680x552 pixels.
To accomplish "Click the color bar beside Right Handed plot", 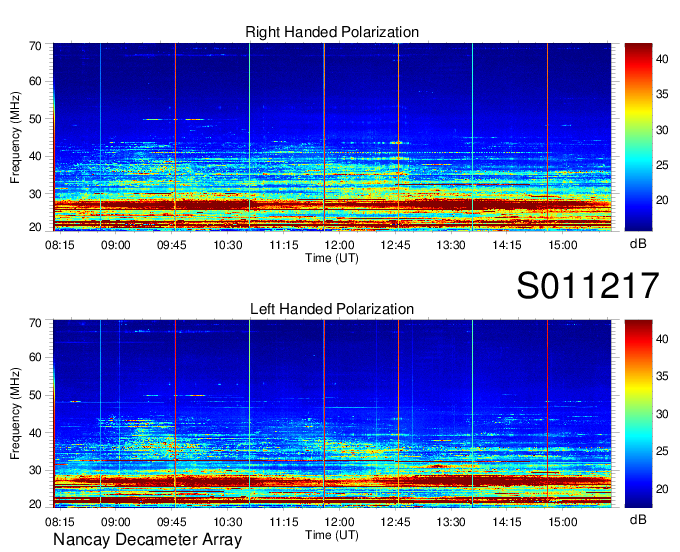I will [638, 137].
